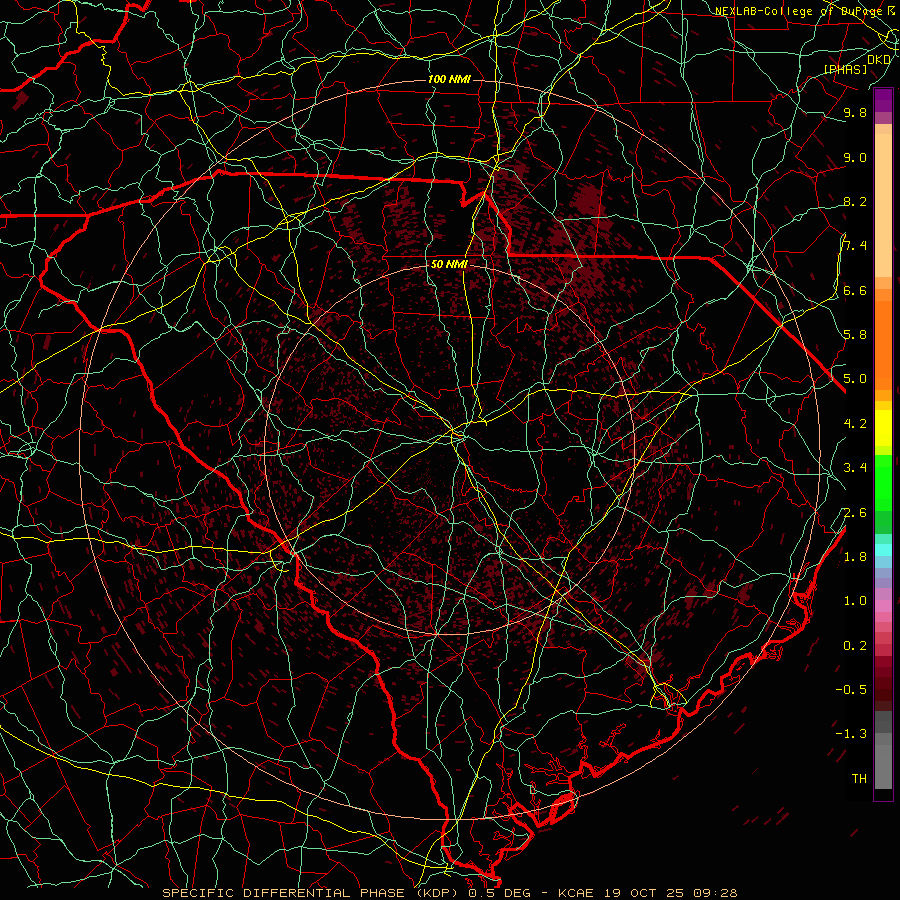The width and height of the screenshot is (900, 900).
Task: Click the 8.2 legend scale value
Action: pos(855,201)
